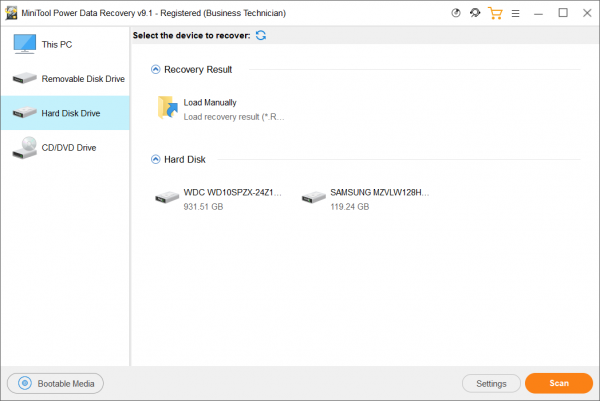
Task: Open the CD/DVD Drive tab
Action: click(65, 147)
